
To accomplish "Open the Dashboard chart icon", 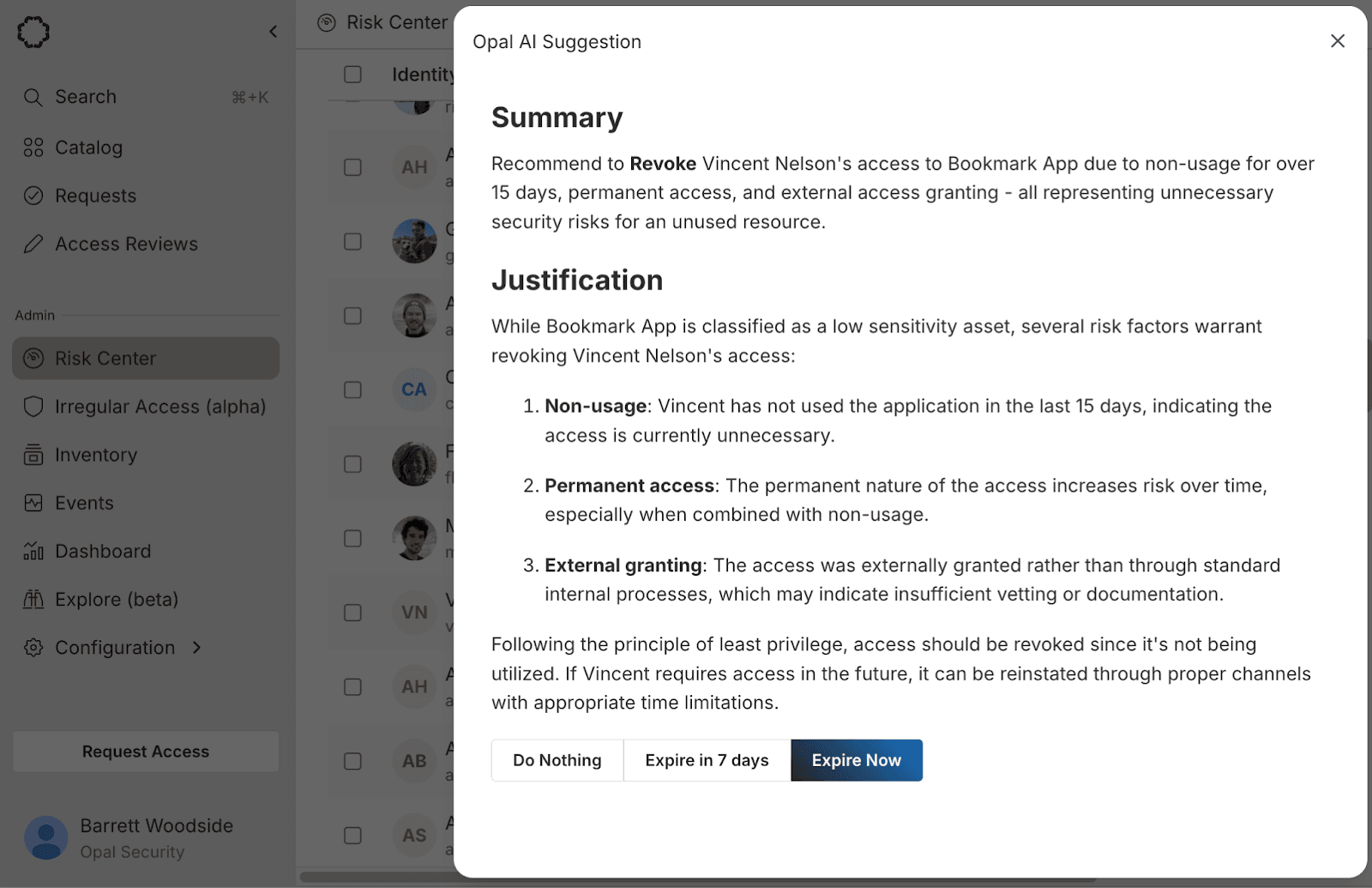I will pos(33,551).
